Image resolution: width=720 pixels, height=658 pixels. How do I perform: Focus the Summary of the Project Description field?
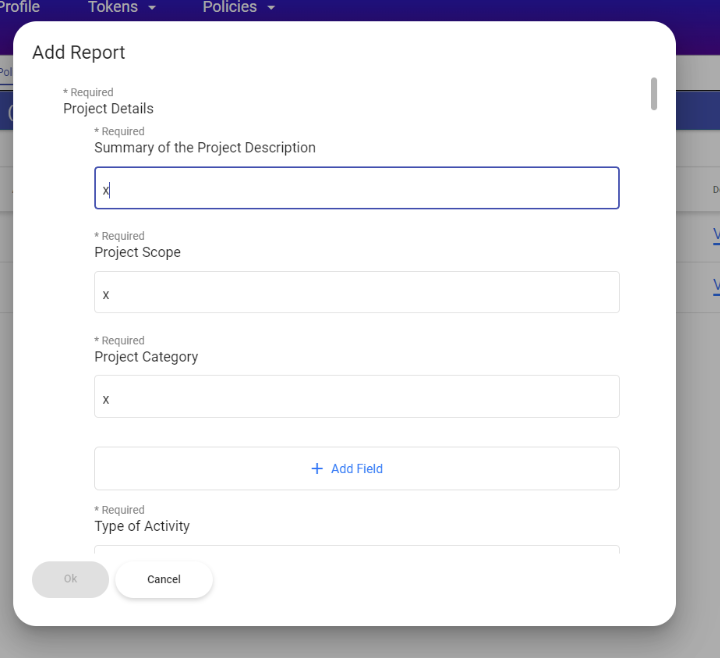tap(356, 188)
